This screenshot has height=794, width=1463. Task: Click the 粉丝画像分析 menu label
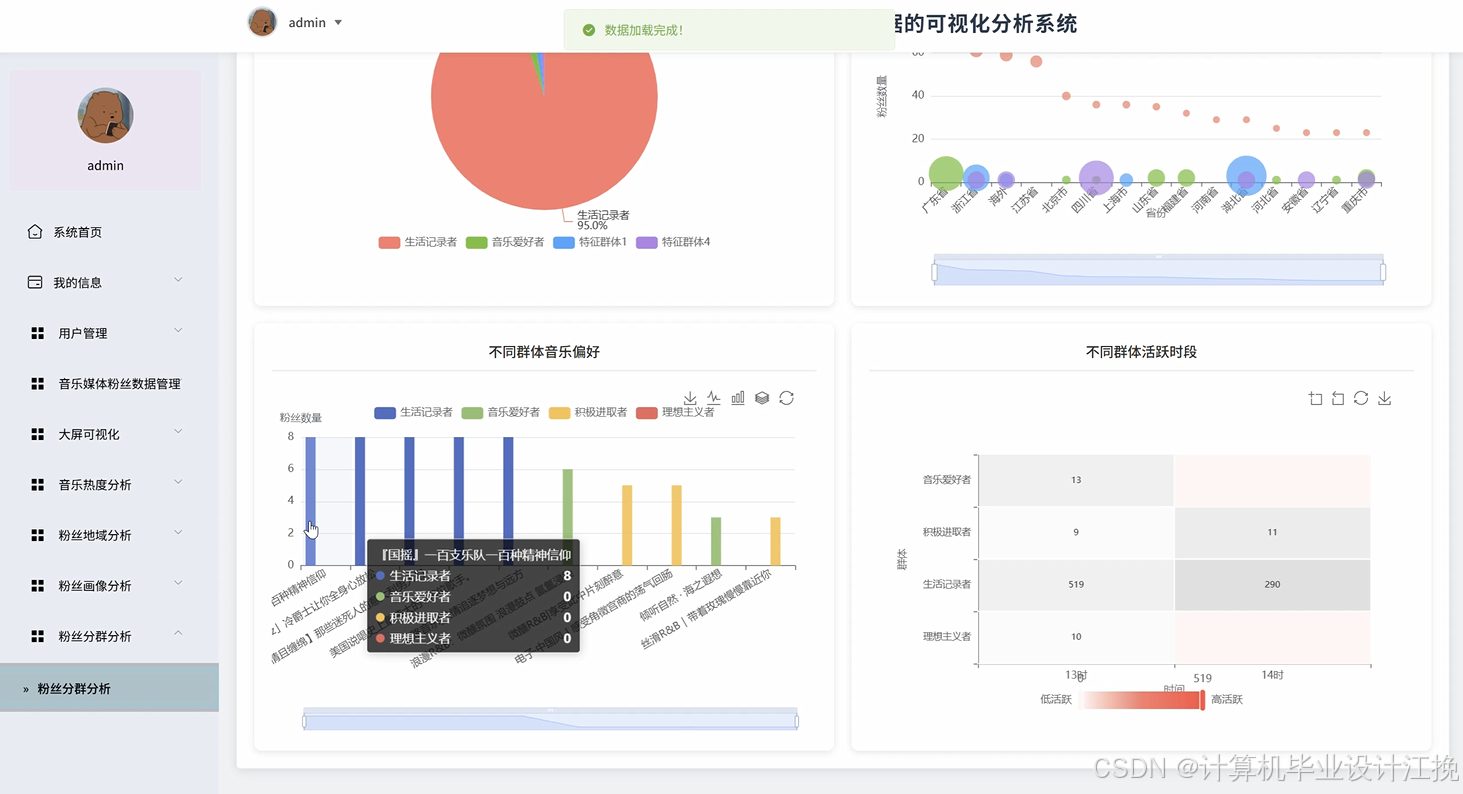point(95,586)
